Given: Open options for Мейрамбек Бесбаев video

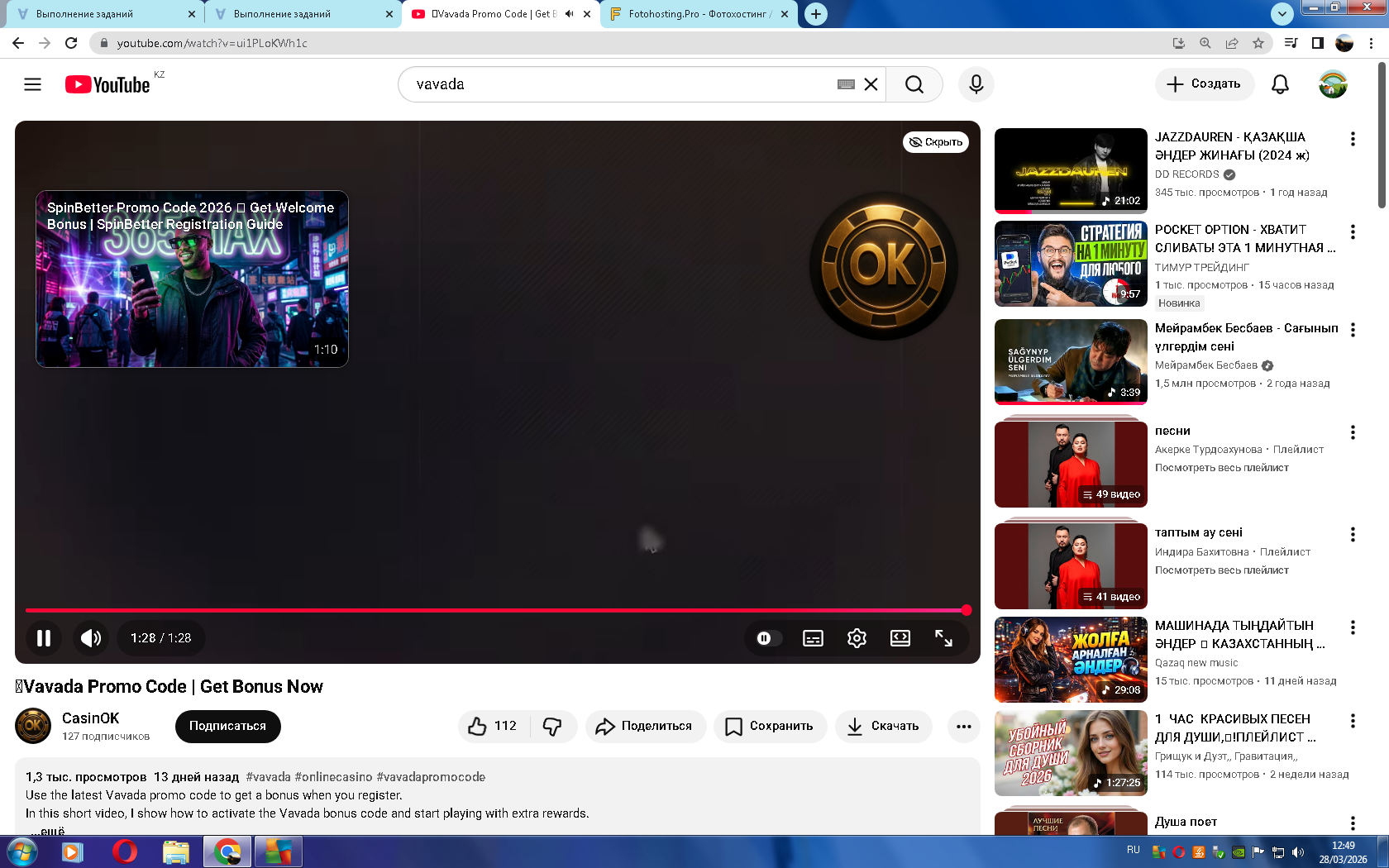Looking at the screenshot, I should click(x=1353, y=330).
